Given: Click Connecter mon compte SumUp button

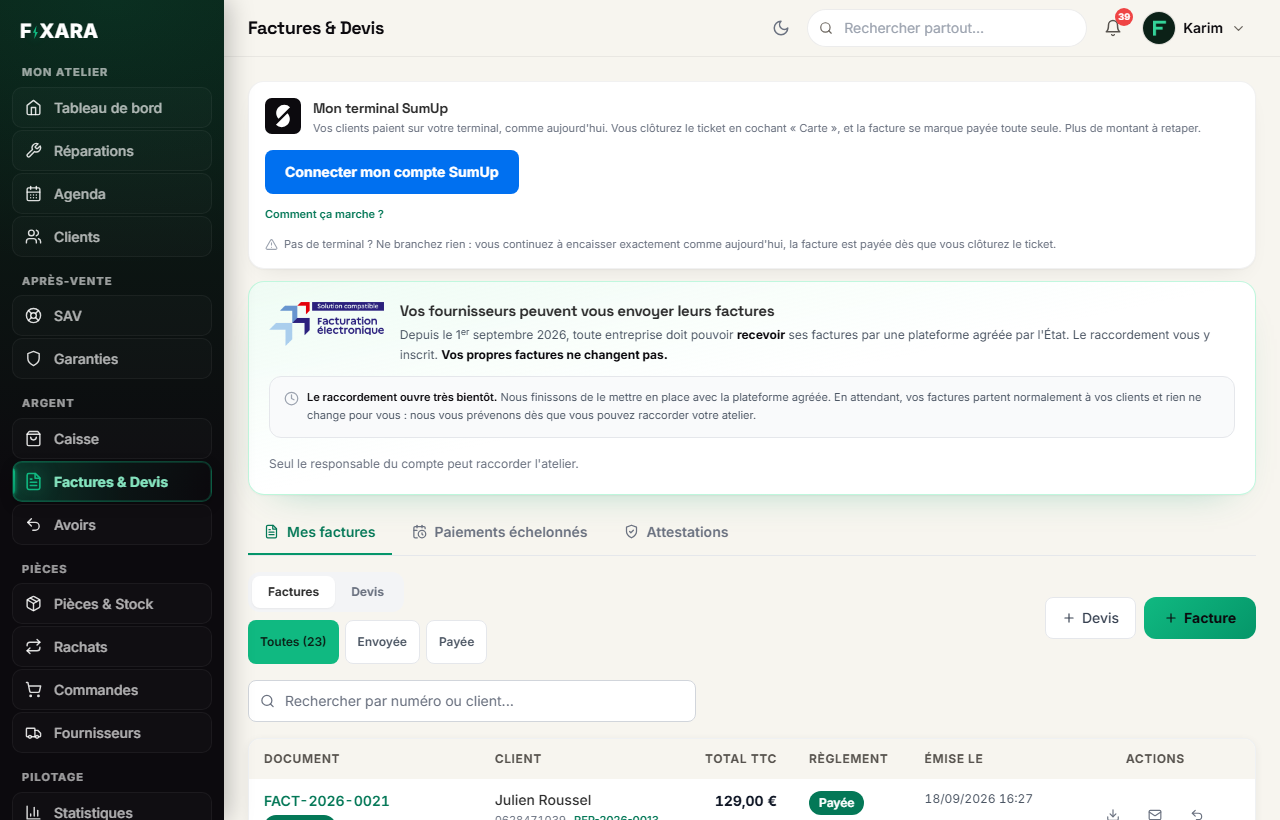Looking at the screenshot, I should [x=392, y=172].
